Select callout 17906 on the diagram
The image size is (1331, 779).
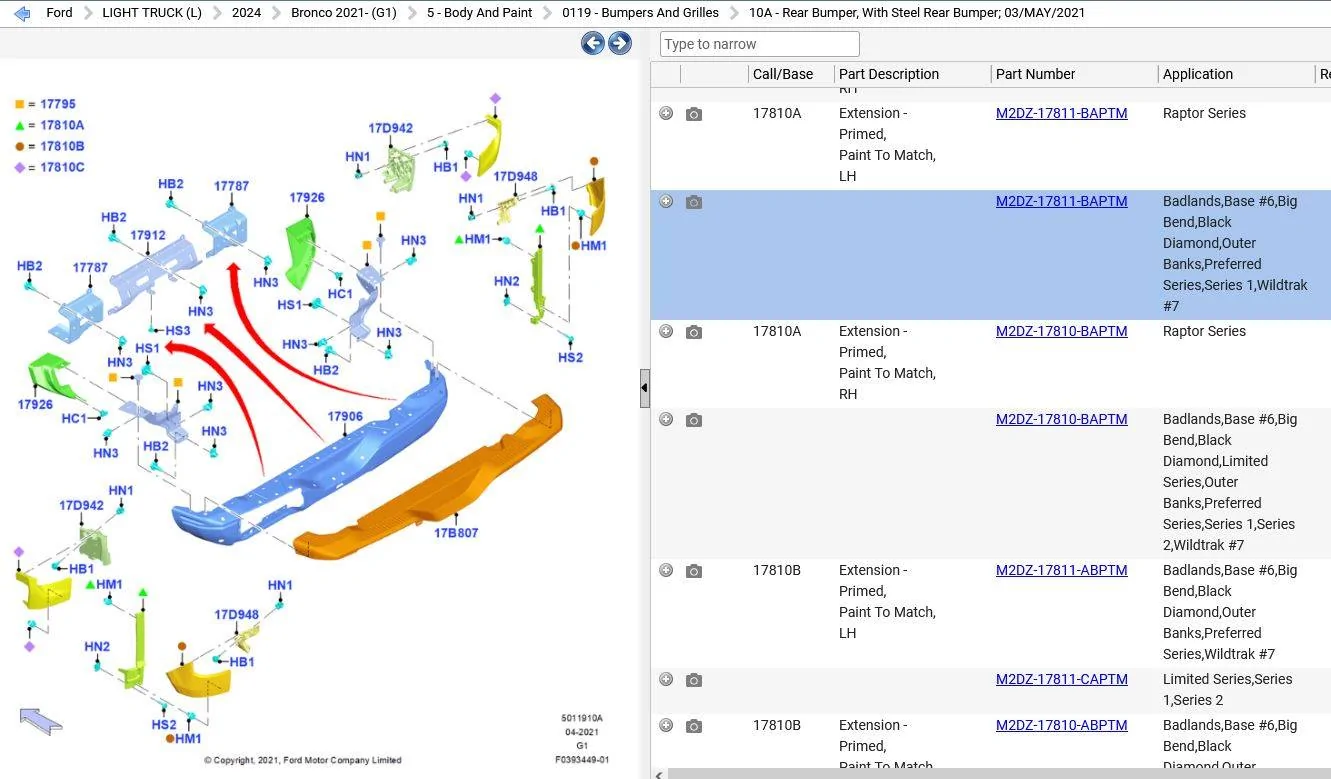click(x=345, y=417)
